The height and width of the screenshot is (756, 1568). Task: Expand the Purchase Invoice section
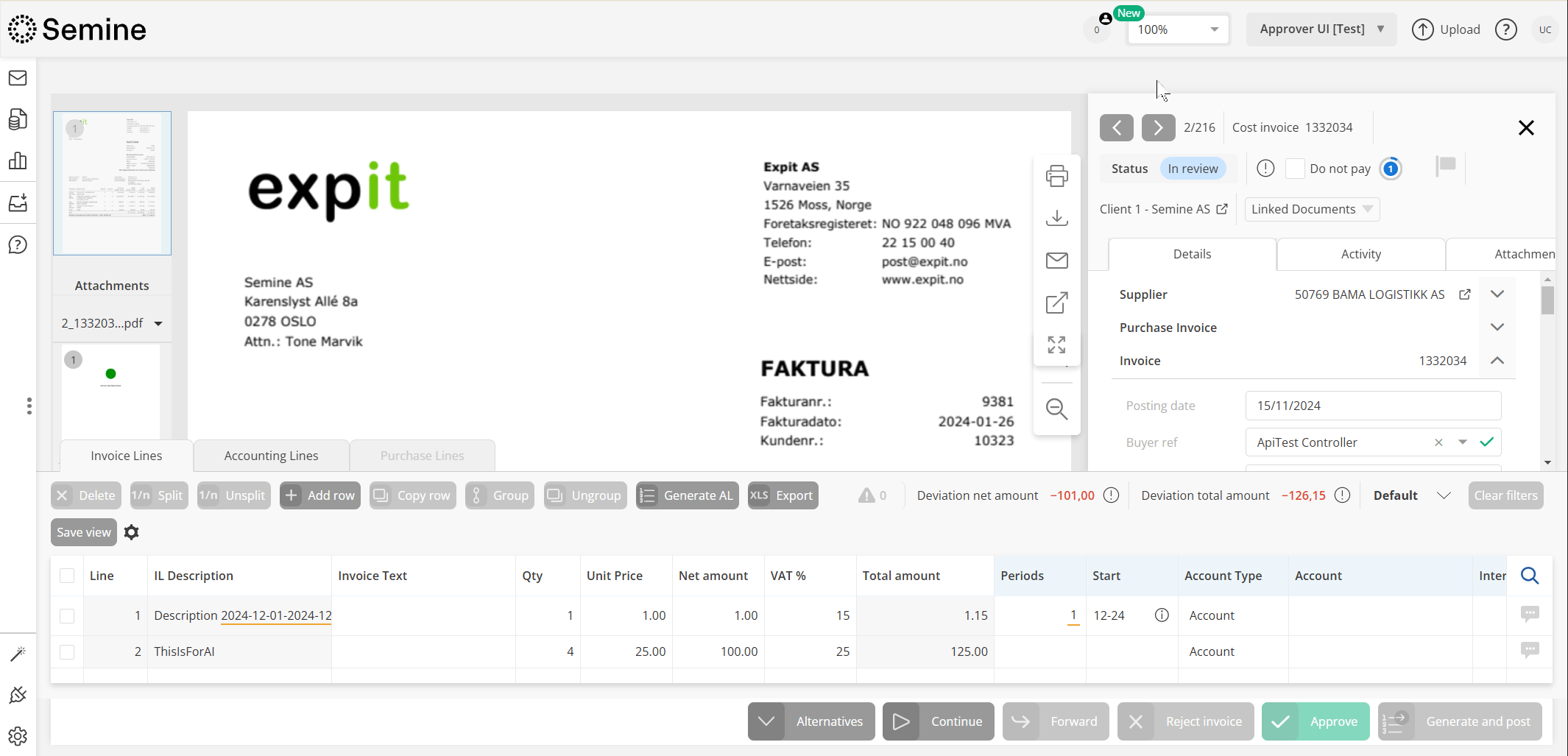coord(1497,328)
